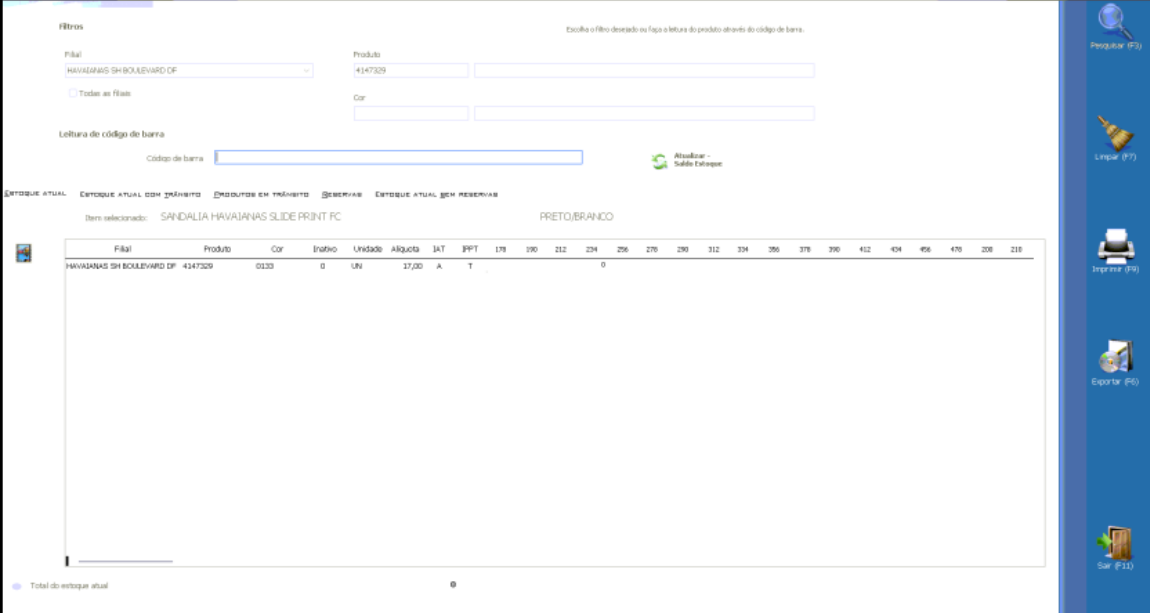Click the Unidade column header
This screenshot has height=613, width=1150.
pos(367,249)
